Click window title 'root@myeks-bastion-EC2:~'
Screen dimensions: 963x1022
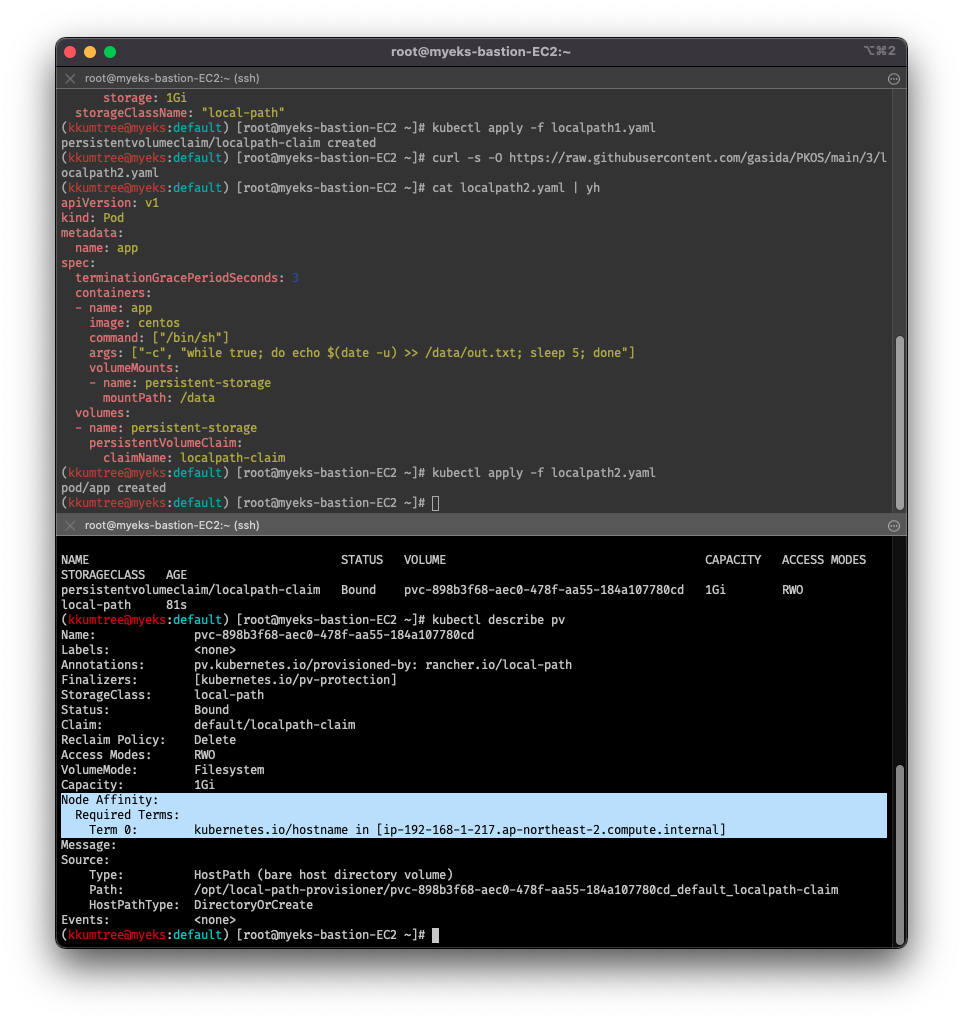[481, 52]
